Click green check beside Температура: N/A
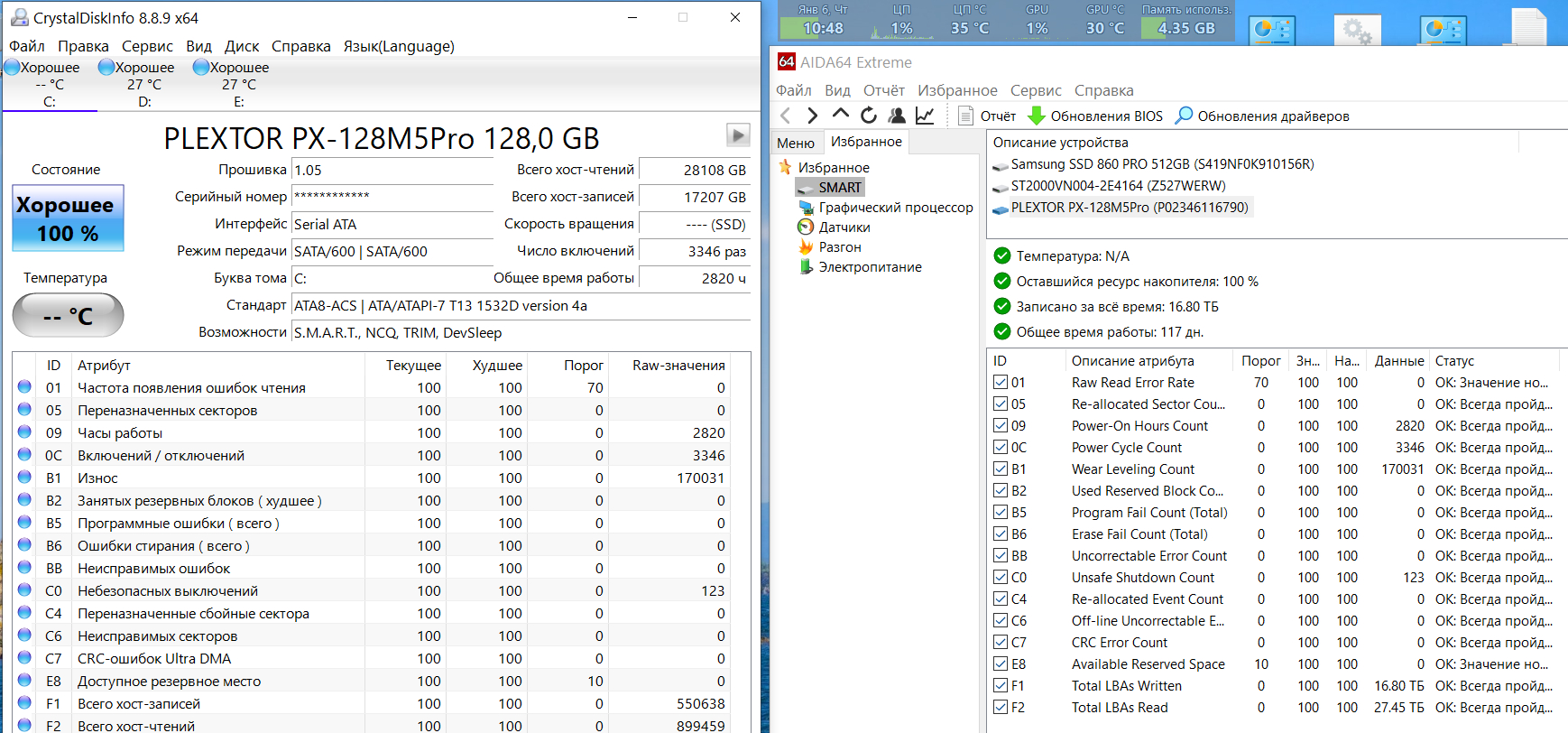 click(1001, 256)
